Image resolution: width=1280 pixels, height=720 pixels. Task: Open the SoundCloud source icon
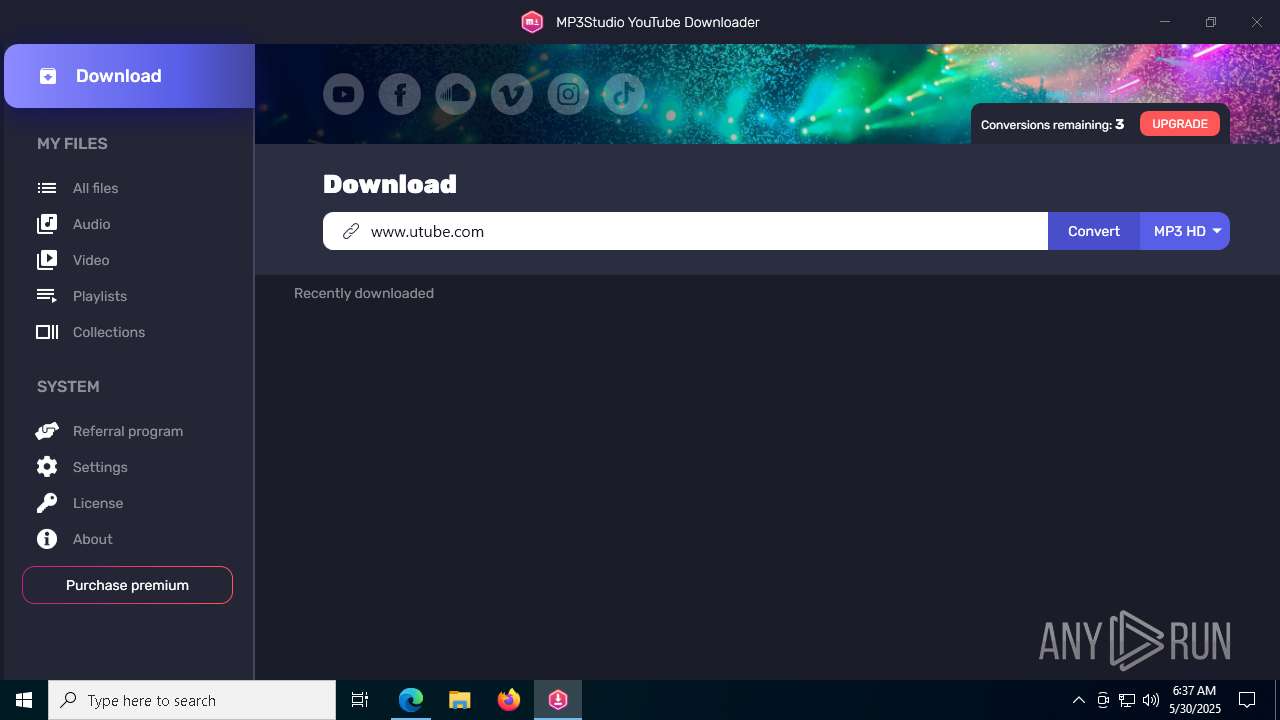click(456, 94)
